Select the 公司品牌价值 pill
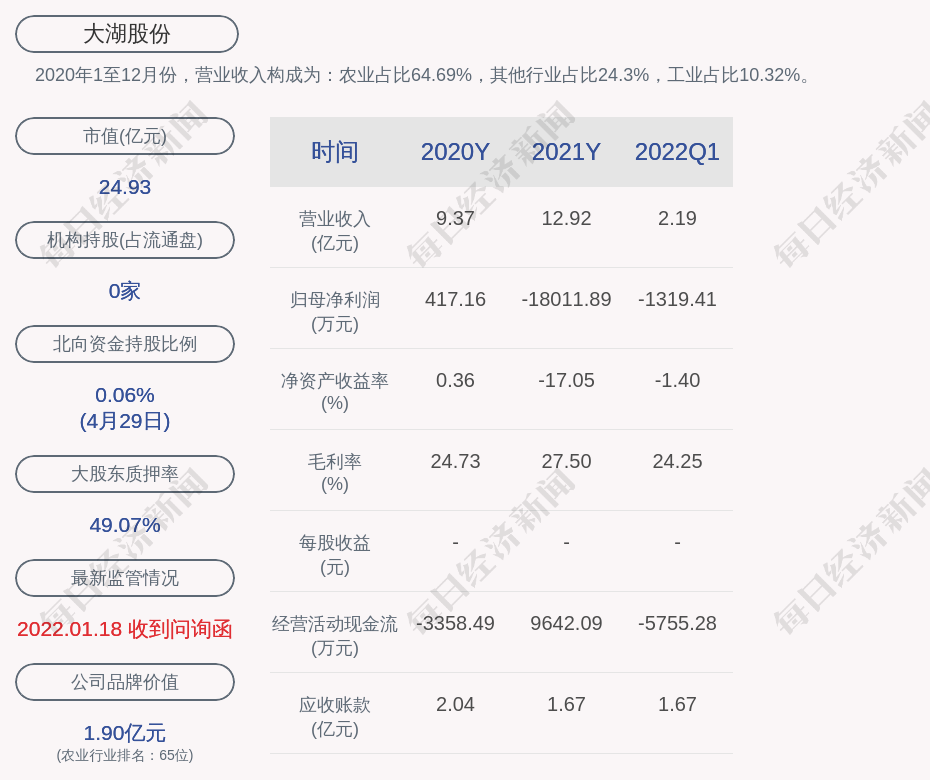 coord(125,682)
